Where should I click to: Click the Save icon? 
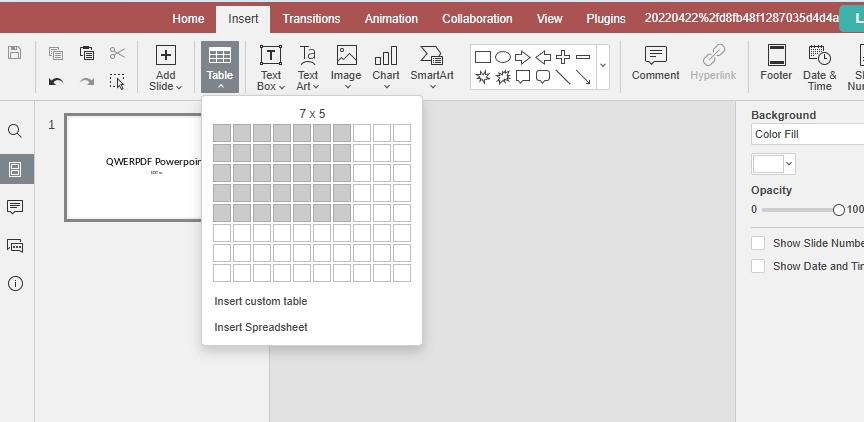point(15,53)
